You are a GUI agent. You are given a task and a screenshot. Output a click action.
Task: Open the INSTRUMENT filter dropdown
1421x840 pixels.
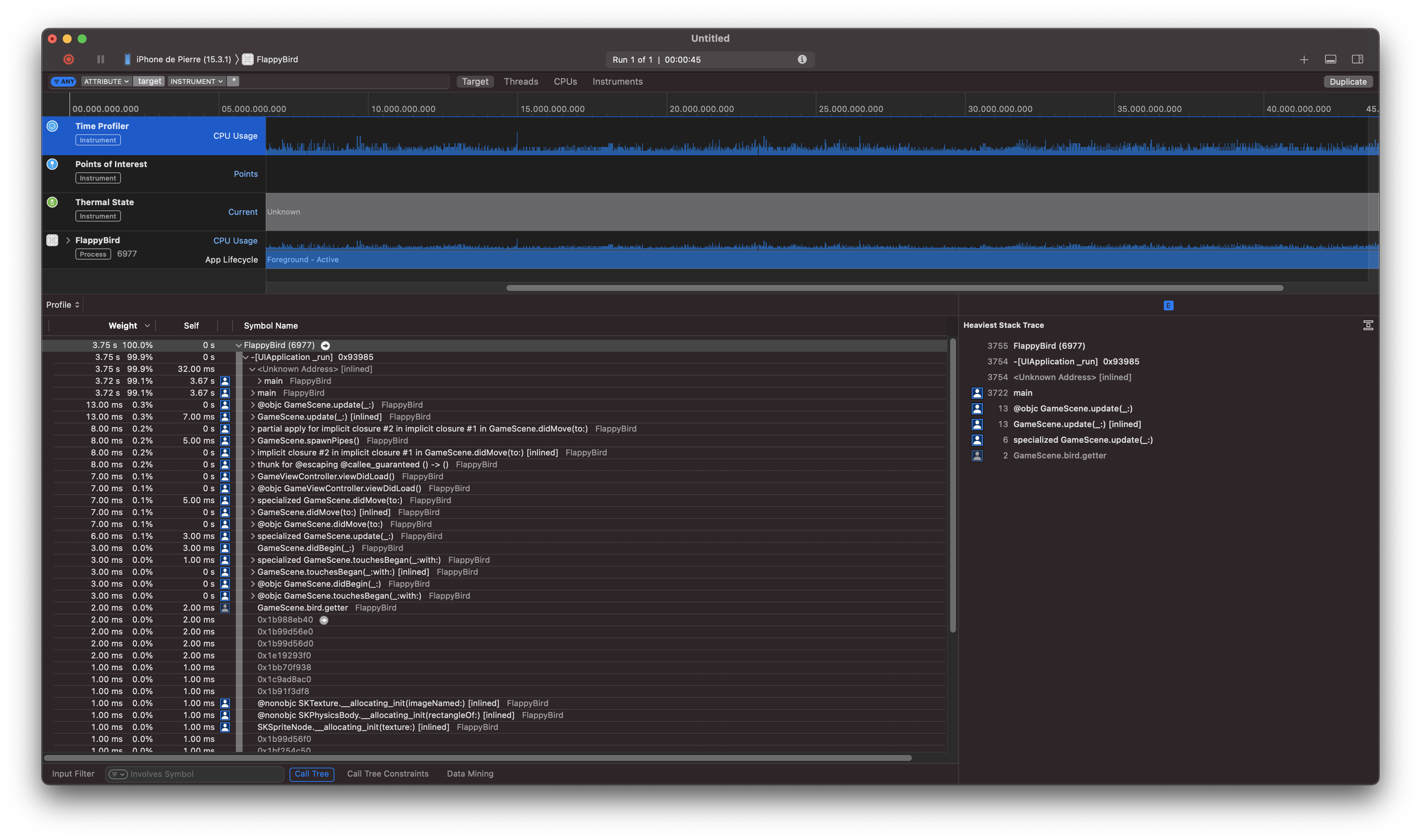pos(196,82)
